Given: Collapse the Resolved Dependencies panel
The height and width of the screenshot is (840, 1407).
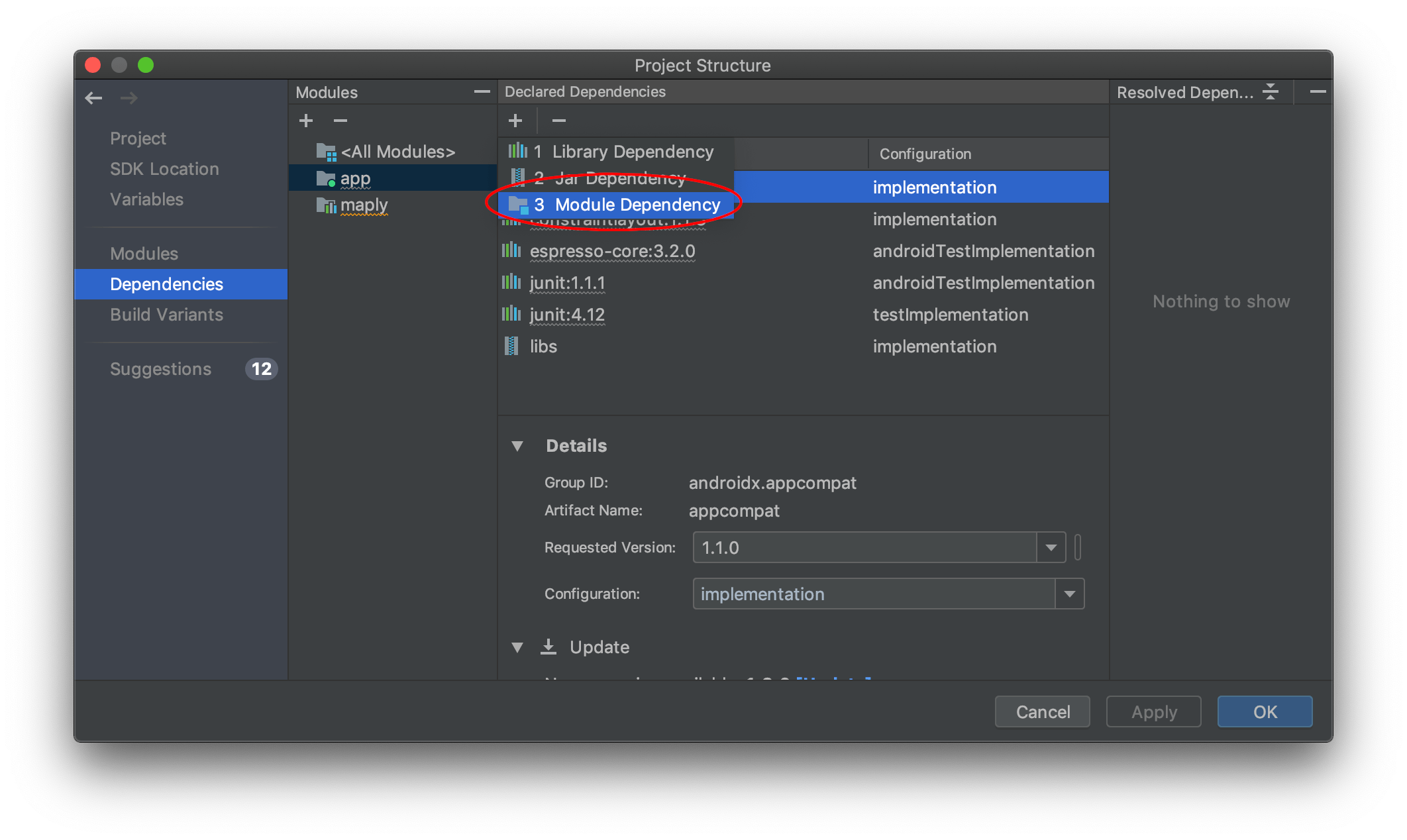Looking at the screenshot, I should (1270, 91).
